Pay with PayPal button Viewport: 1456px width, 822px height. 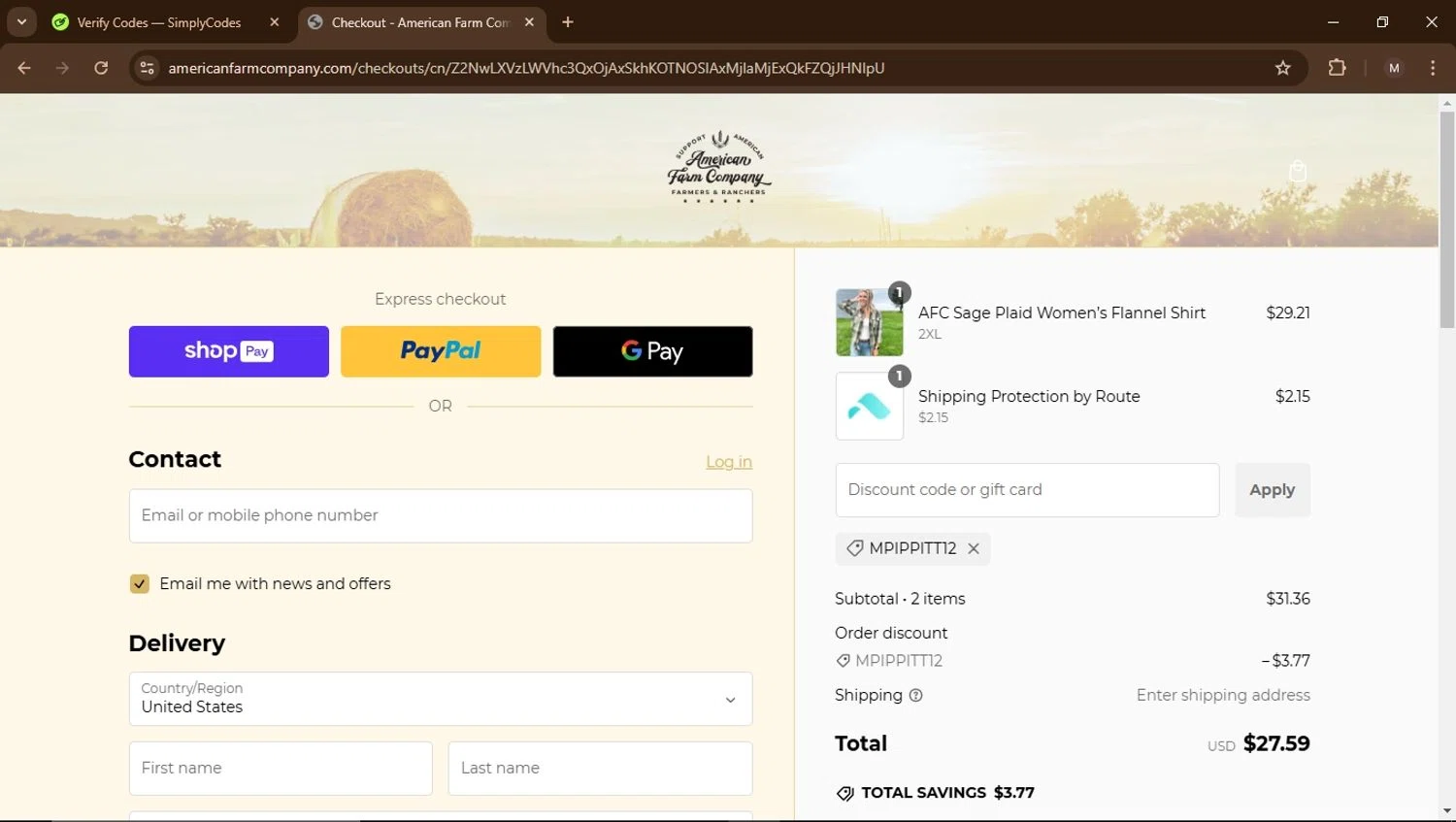click(x=441, y=351)
